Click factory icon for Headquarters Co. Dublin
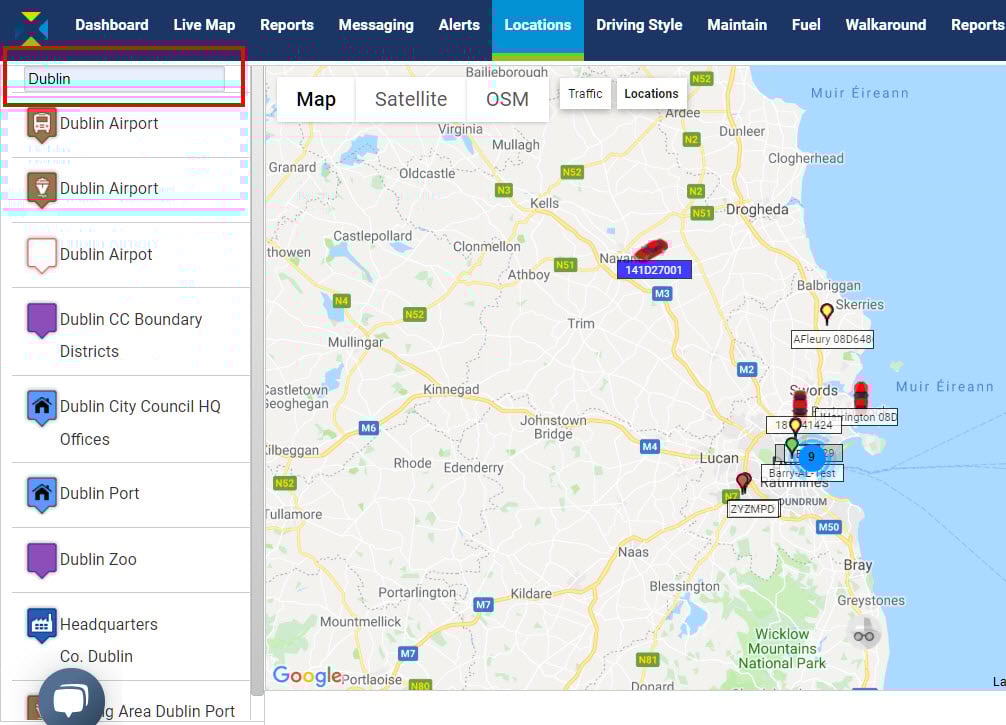The width and height of the screenshot is (1006, 725). pyautogui.click(x=42, y=626)
